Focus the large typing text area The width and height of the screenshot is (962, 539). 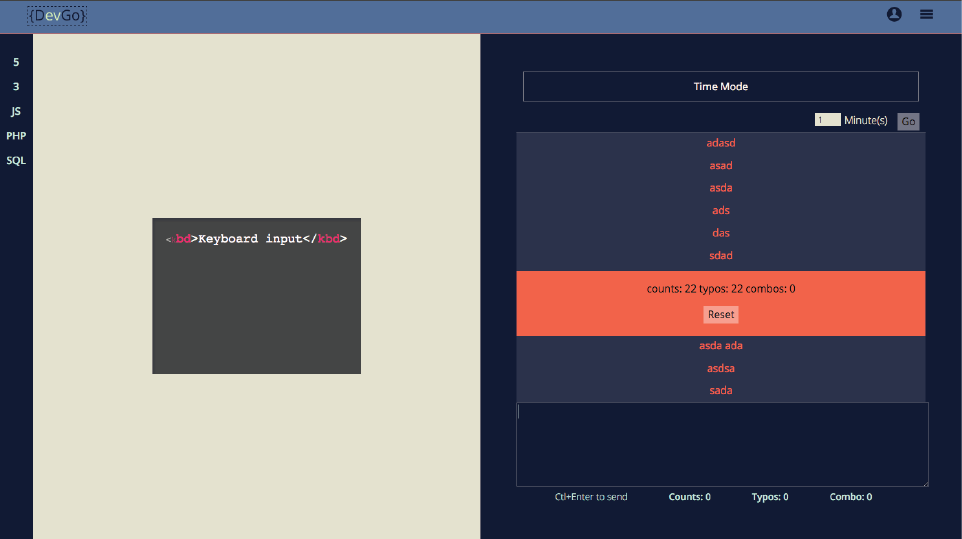[x=721, y=444]
